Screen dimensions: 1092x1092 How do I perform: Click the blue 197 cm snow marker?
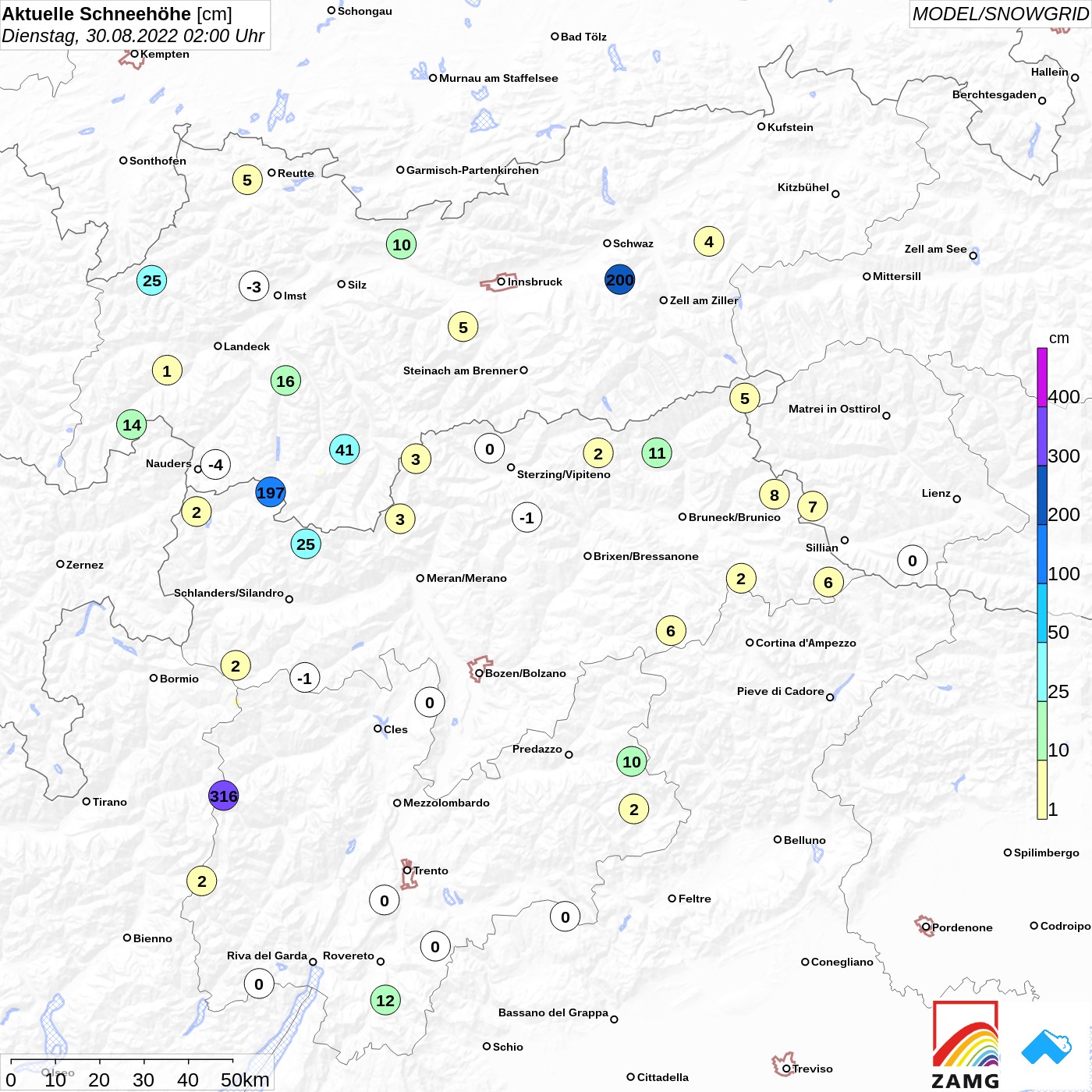point(271,493)
